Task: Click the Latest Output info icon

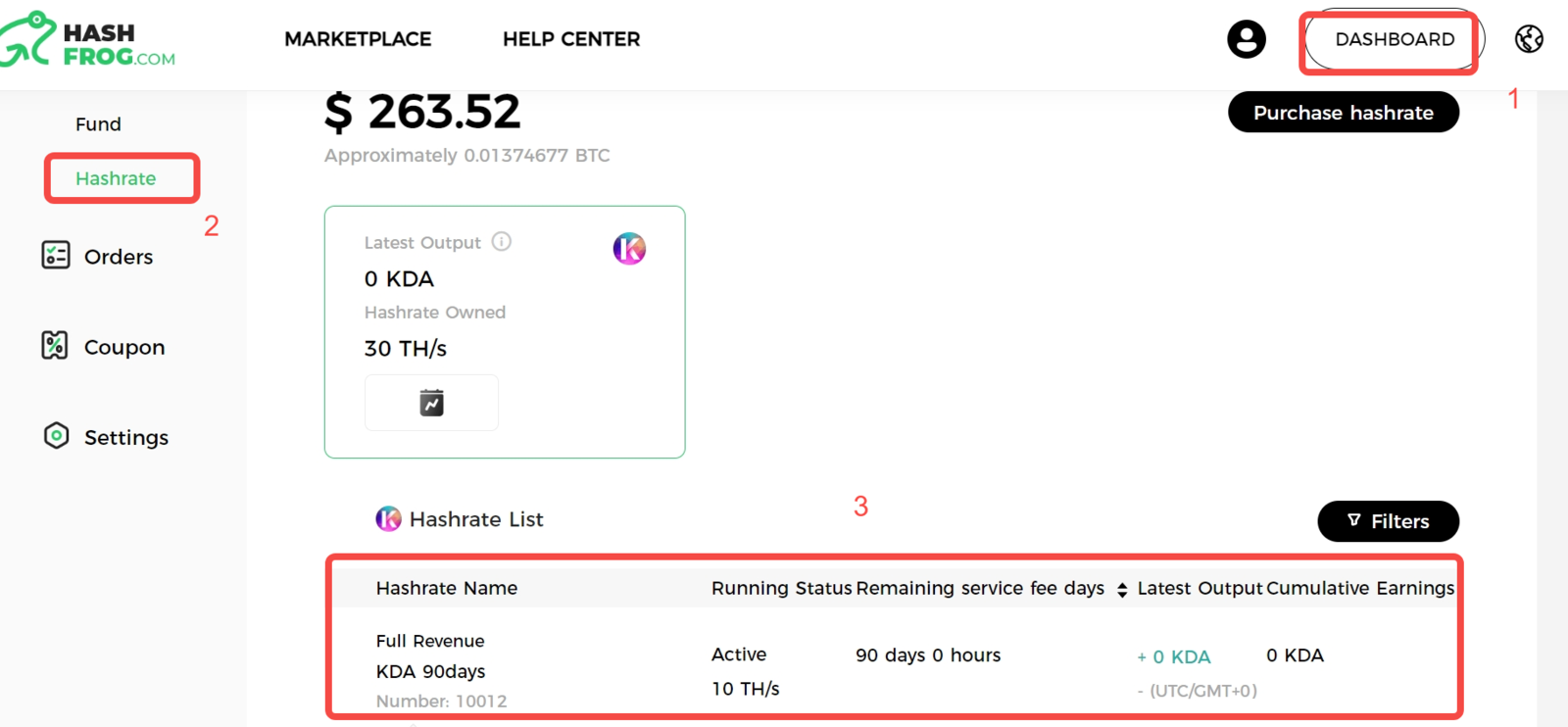Action: (502, 241)
